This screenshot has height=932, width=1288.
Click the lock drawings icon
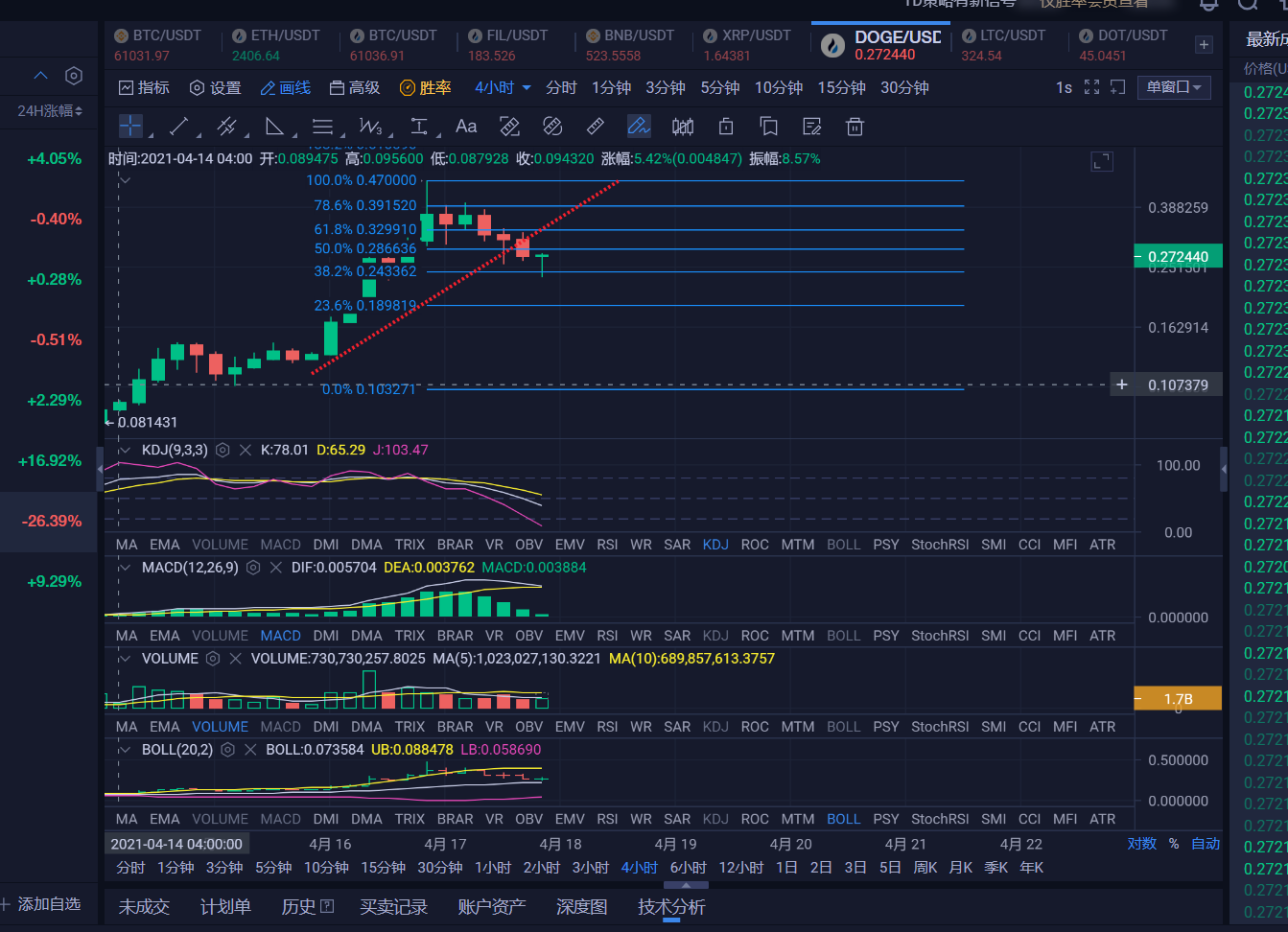[x=726, y=127]
